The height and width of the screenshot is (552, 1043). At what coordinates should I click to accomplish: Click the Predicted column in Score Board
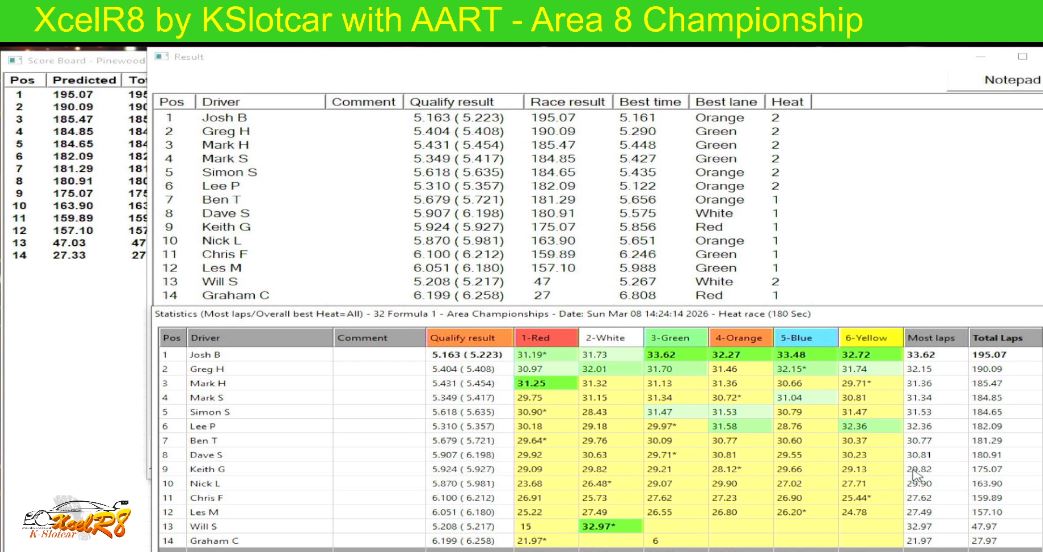click(x=84, y=80)
